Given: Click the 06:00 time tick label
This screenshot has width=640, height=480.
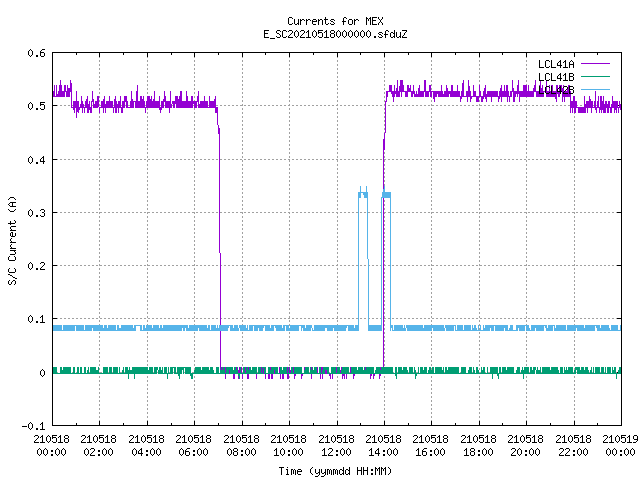Looking at the screenshot, I should (194, 452).
